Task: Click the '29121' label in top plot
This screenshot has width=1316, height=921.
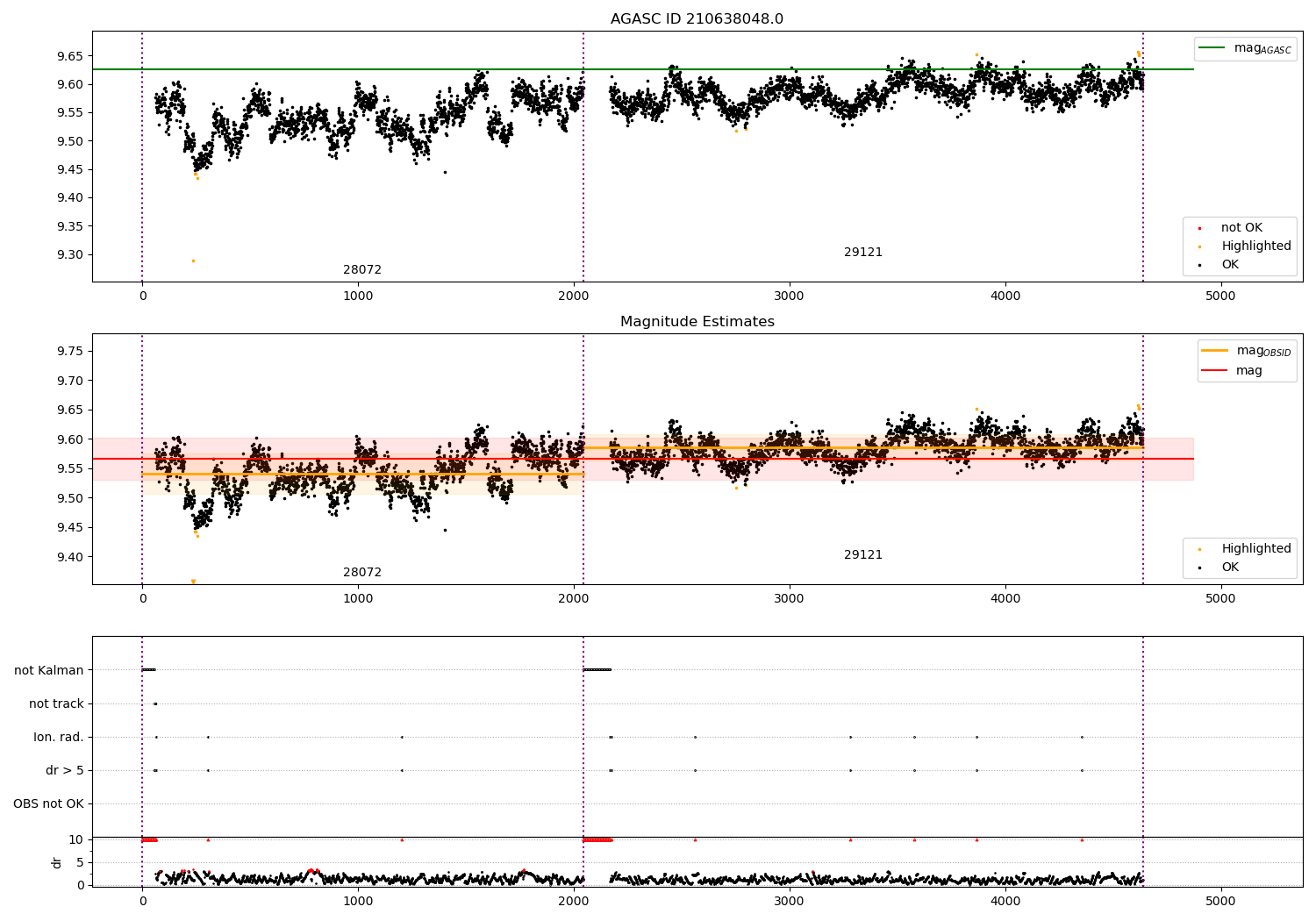Action: 863,253
